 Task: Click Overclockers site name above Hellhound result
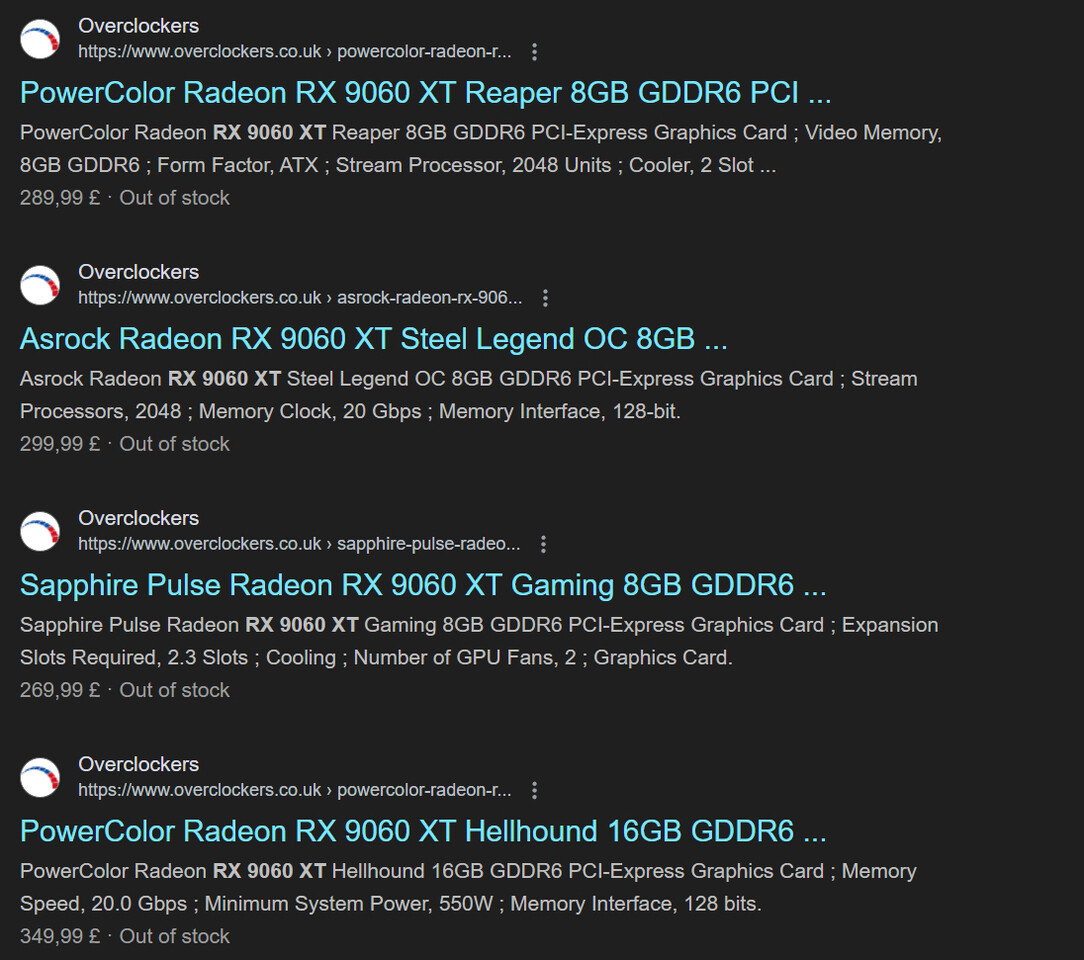[138, 764]
